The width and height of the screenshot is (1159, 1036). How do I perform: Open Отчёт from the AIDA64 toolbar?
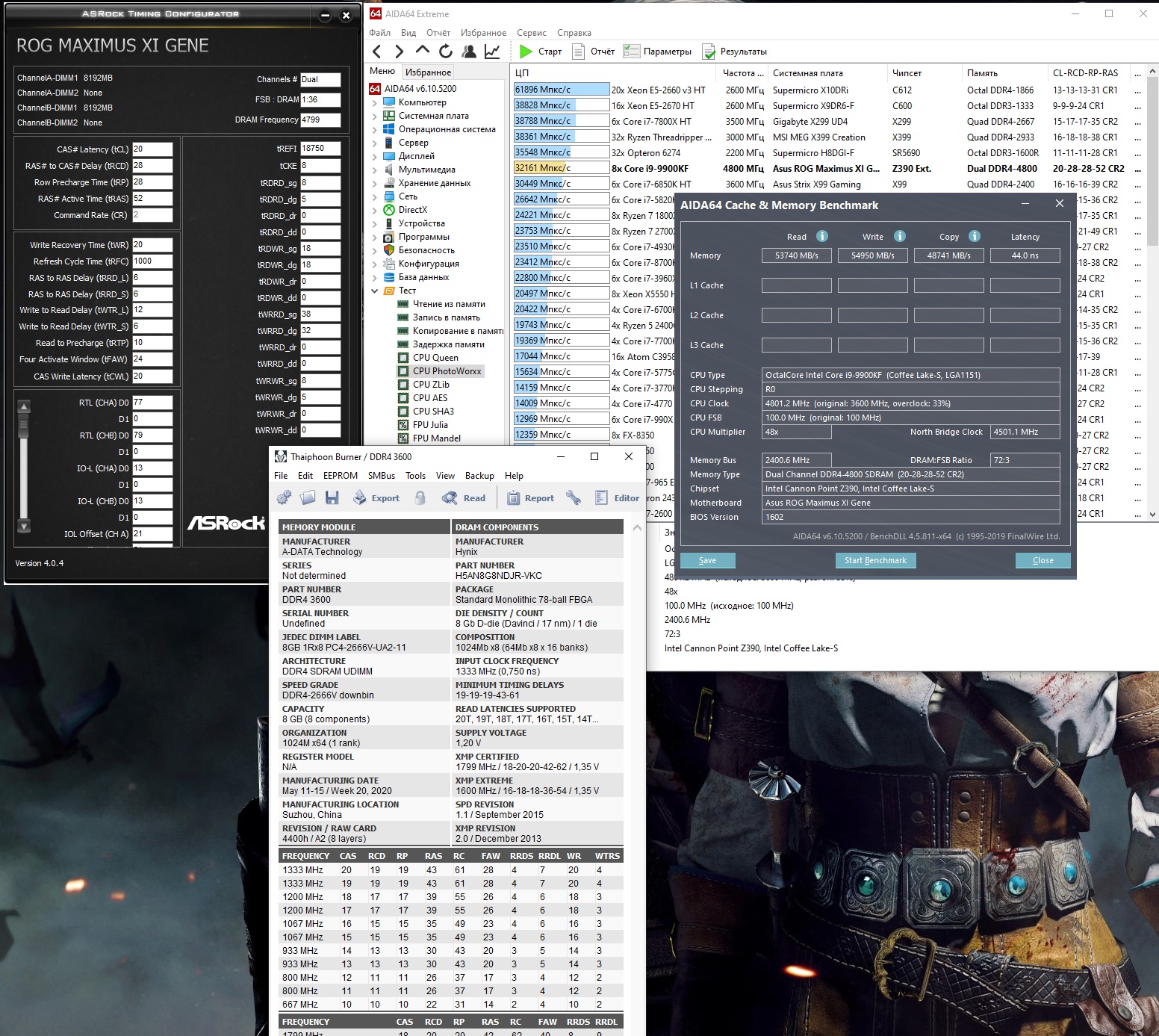[594, 52]
